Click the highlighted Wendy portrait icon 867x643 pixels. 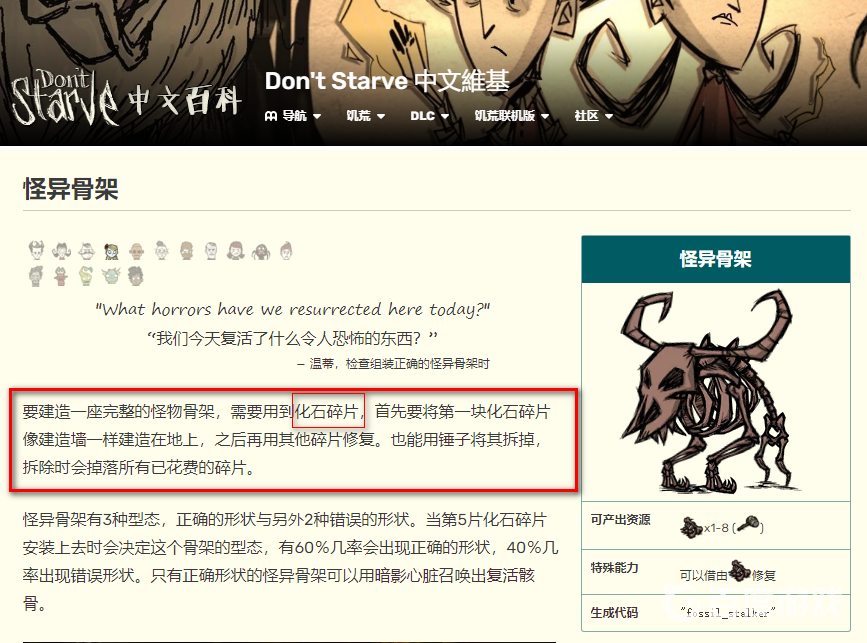pyautogui.click(x=112, y=251)
